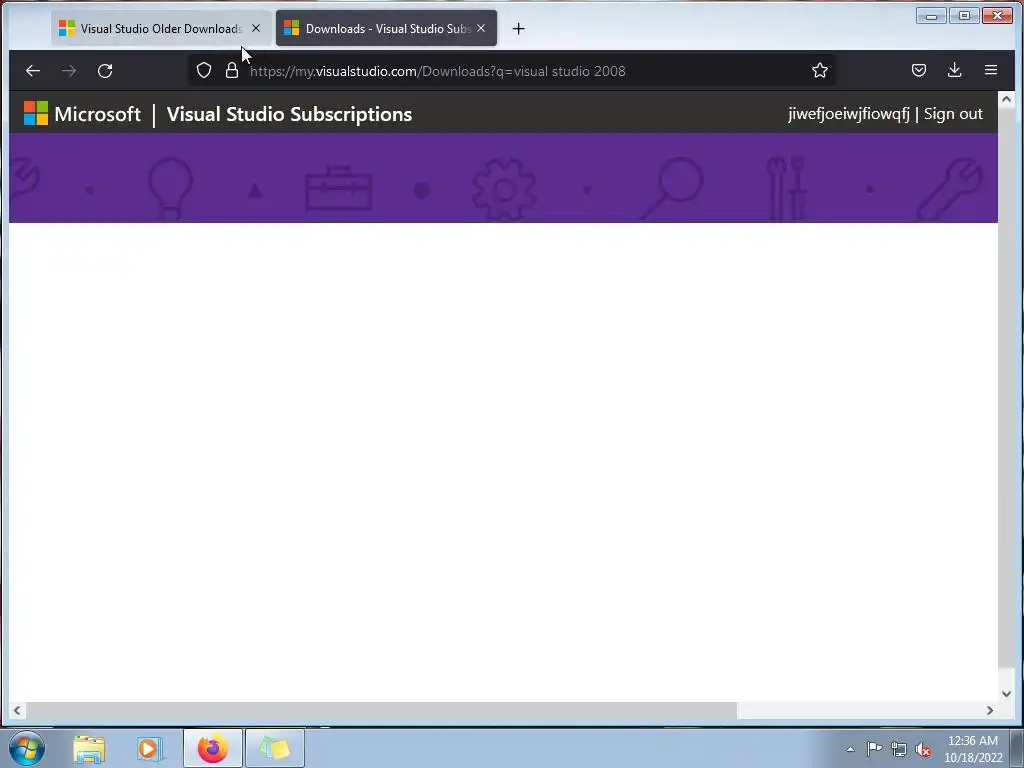Click the muted volume tray icon
This screenshot has height=768, width=1024.
923,749
